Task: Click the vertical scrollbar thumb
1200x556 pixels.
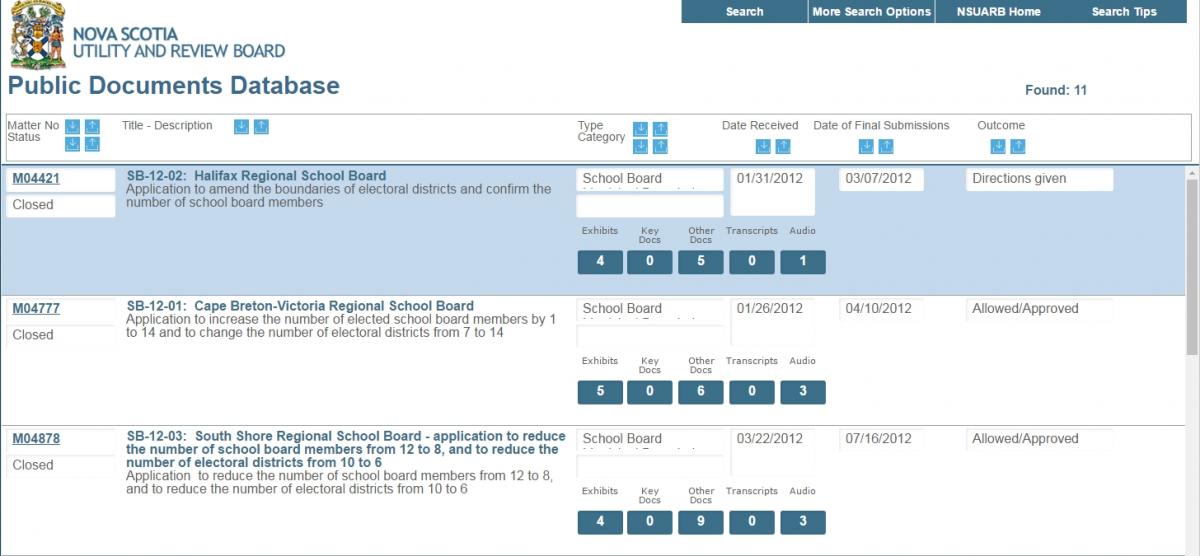Action: pyautogui.click(x=1191, y=267)
